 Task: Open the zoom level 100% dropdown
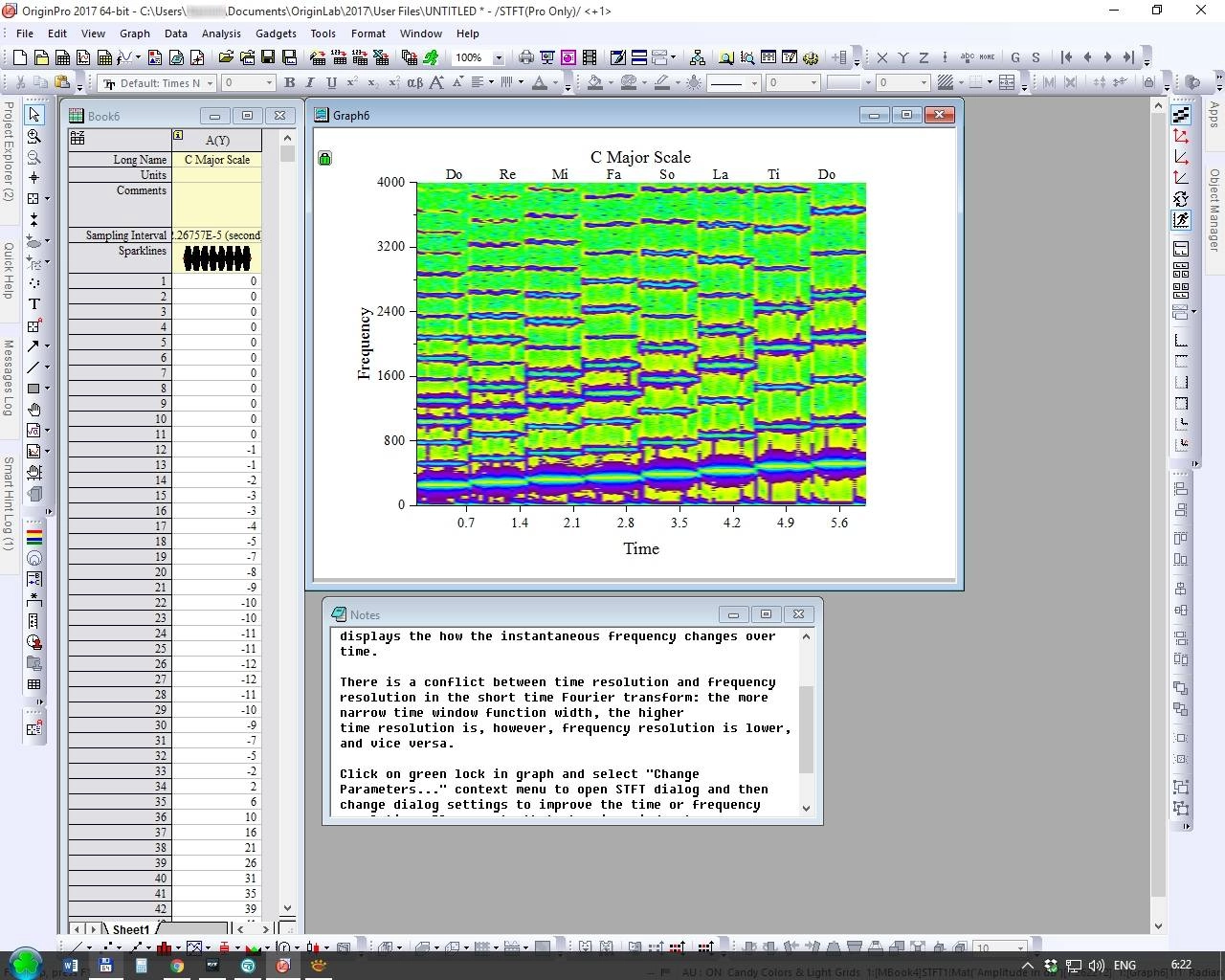(498, 57)
